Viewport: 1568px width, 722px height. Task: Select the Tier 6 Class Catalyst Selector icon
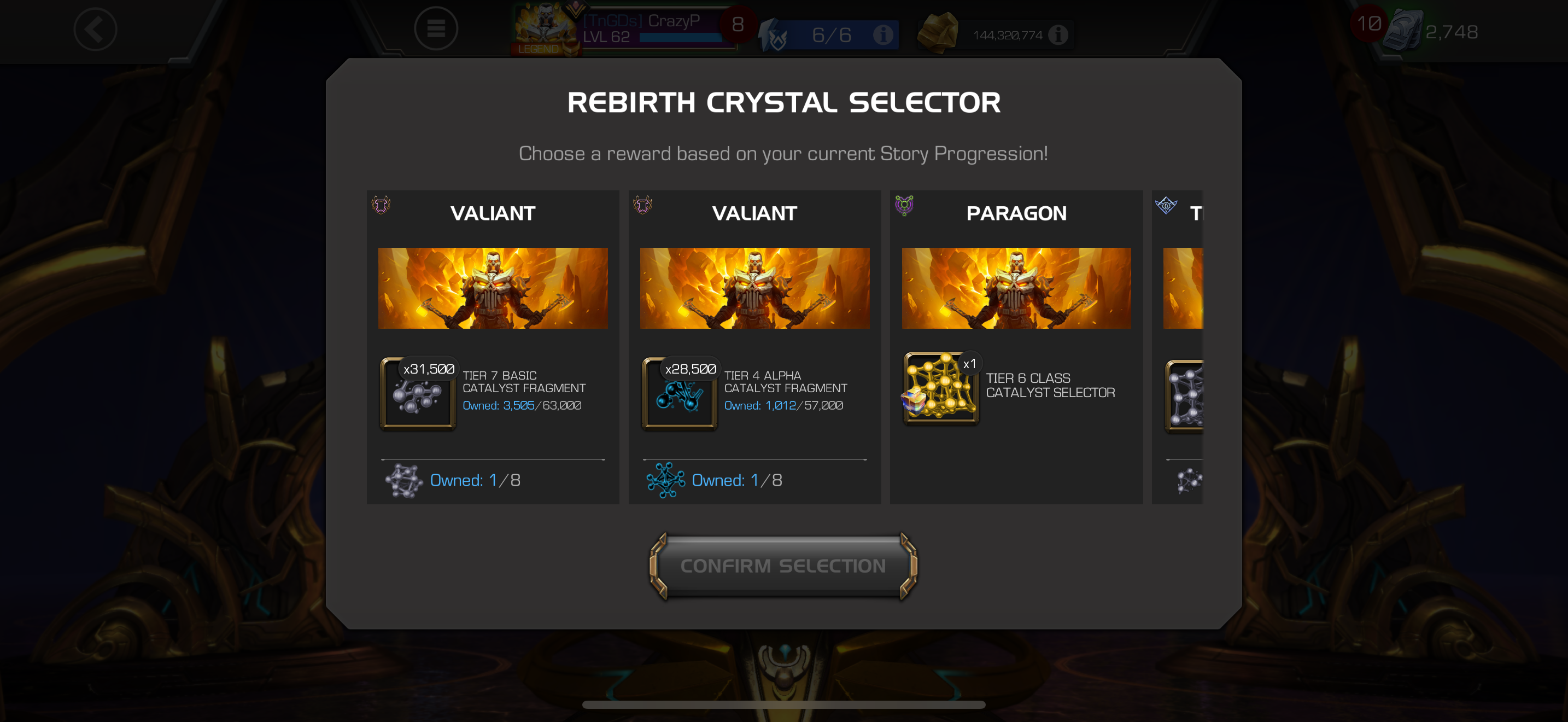tap(941, 387)
